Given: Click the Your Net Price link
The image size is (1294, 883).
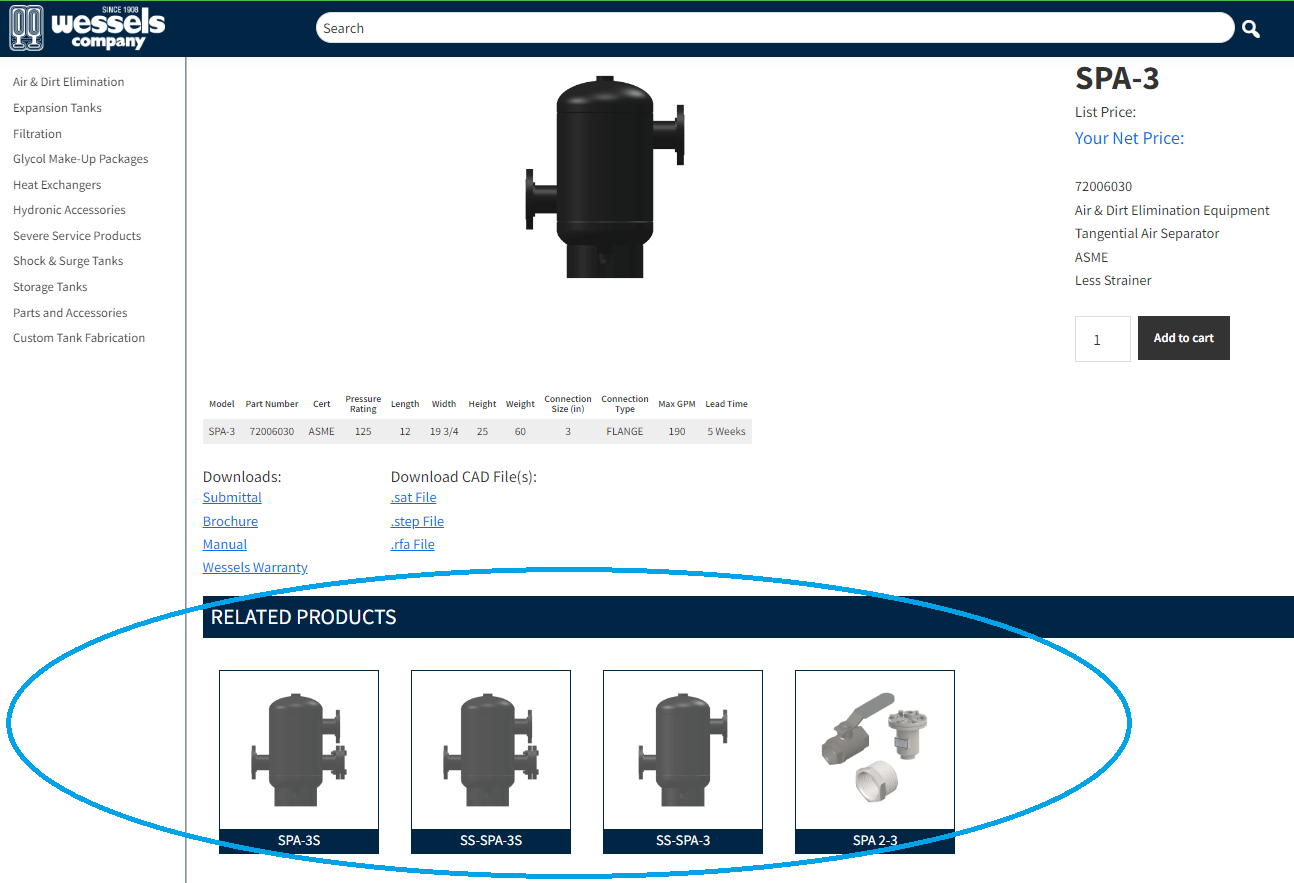Looking at the screenshot, I should (x=1129, y=138).
